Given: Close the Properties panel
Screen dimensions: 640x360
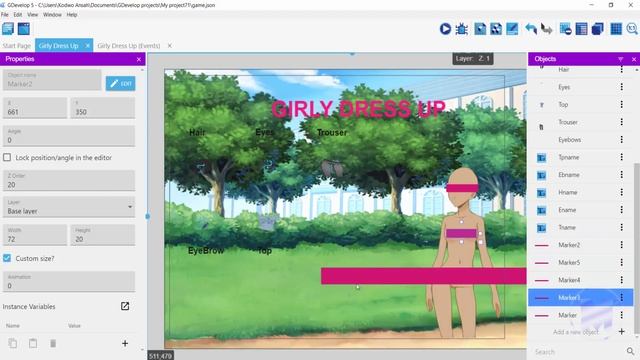Looking at the screenshot, I should click(x=139, y=60).
